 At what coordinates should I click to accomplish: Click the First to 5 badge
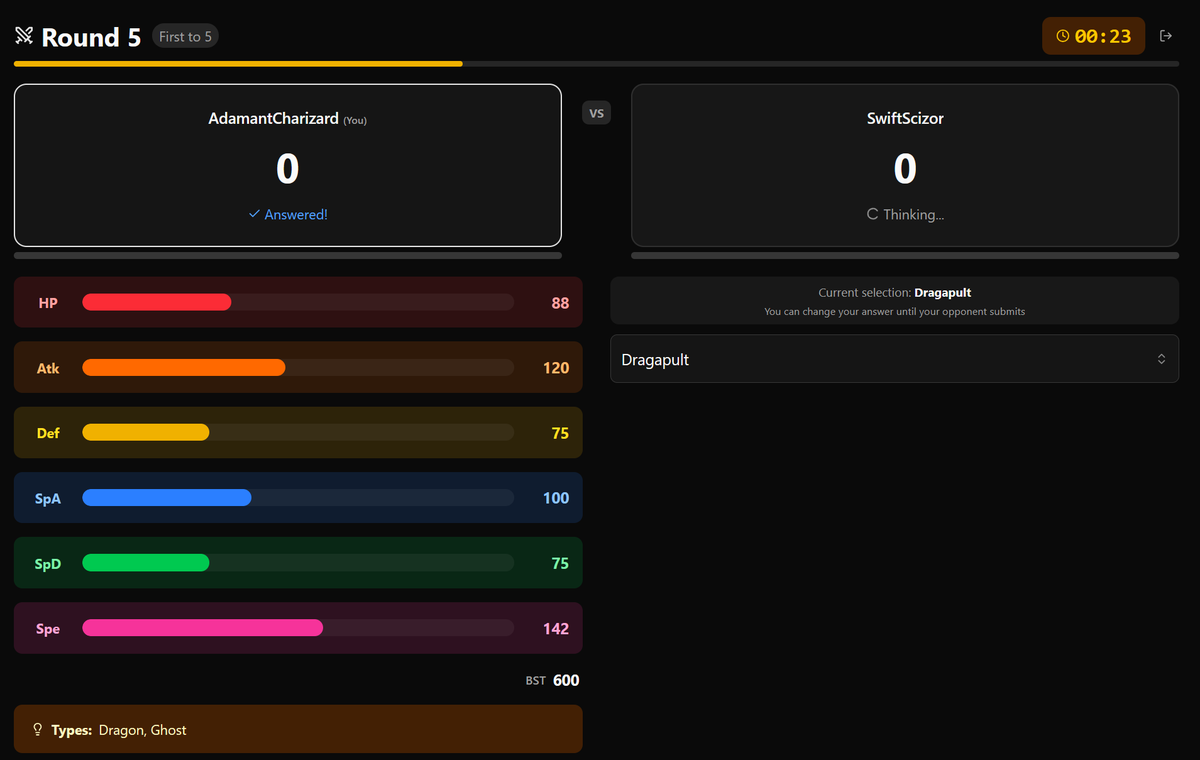point(186,37)
